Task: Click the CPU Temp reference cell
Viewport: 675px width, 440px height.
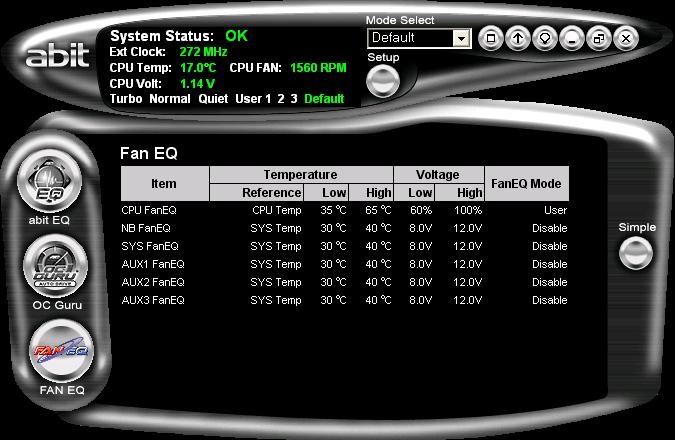Action: point(276,210)
